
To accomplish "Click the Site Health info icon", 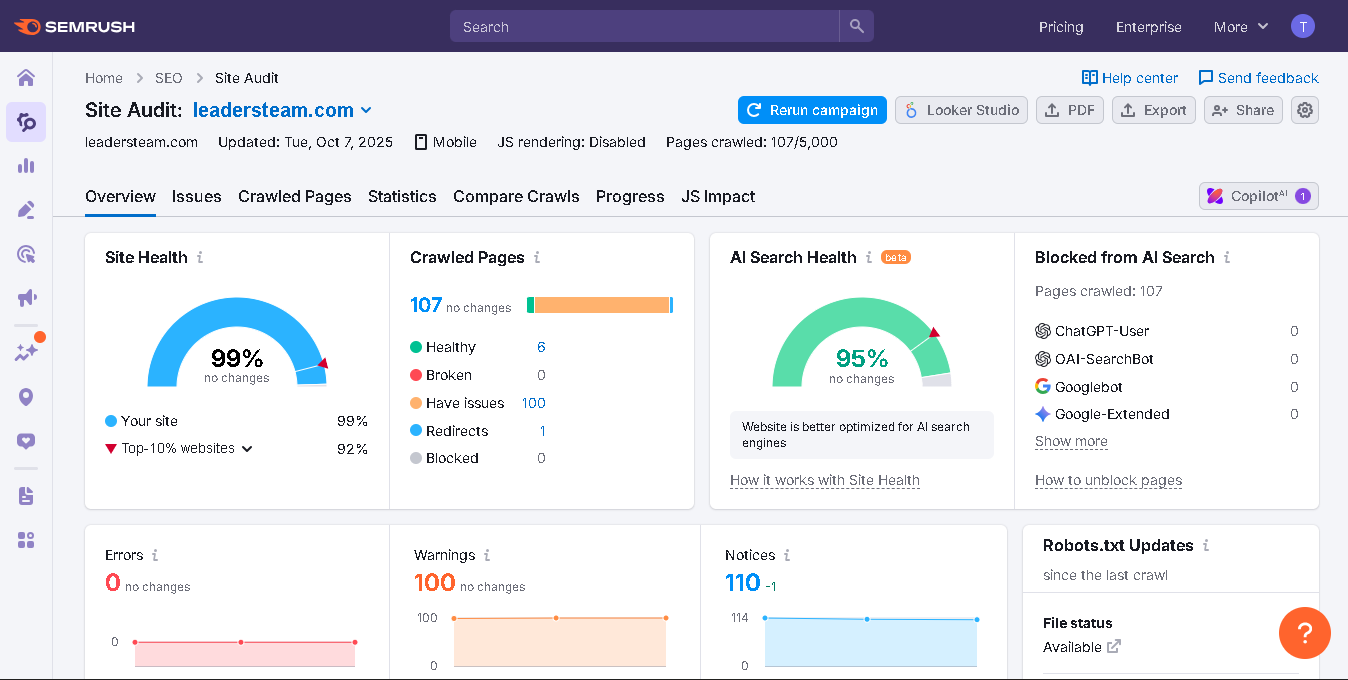I will [200, 258].
